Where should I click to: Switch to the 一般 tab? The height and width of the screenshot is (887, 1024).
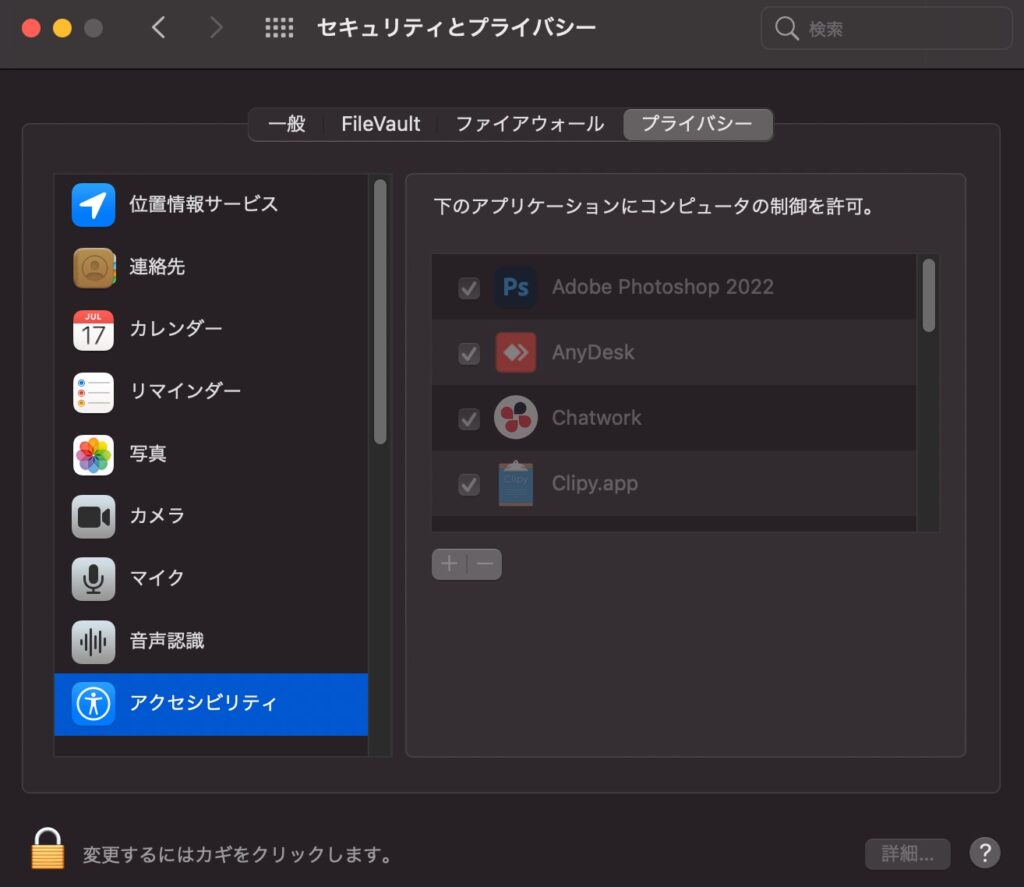pyautogui.click(x=287, y=125)
